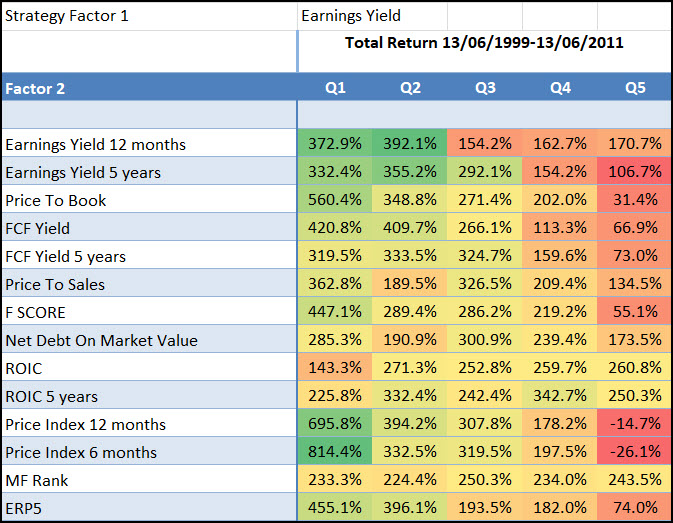This screenshot has height=523, width=673.
Task: Select the Q1 column header
Action: [335, 88]
